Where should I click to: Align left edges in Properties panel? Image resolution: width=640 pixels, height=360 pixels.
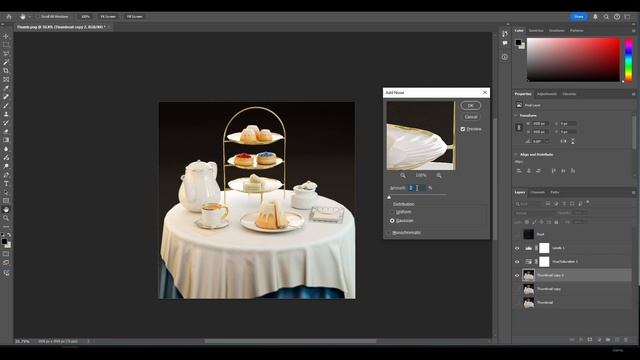coord(519,171)
